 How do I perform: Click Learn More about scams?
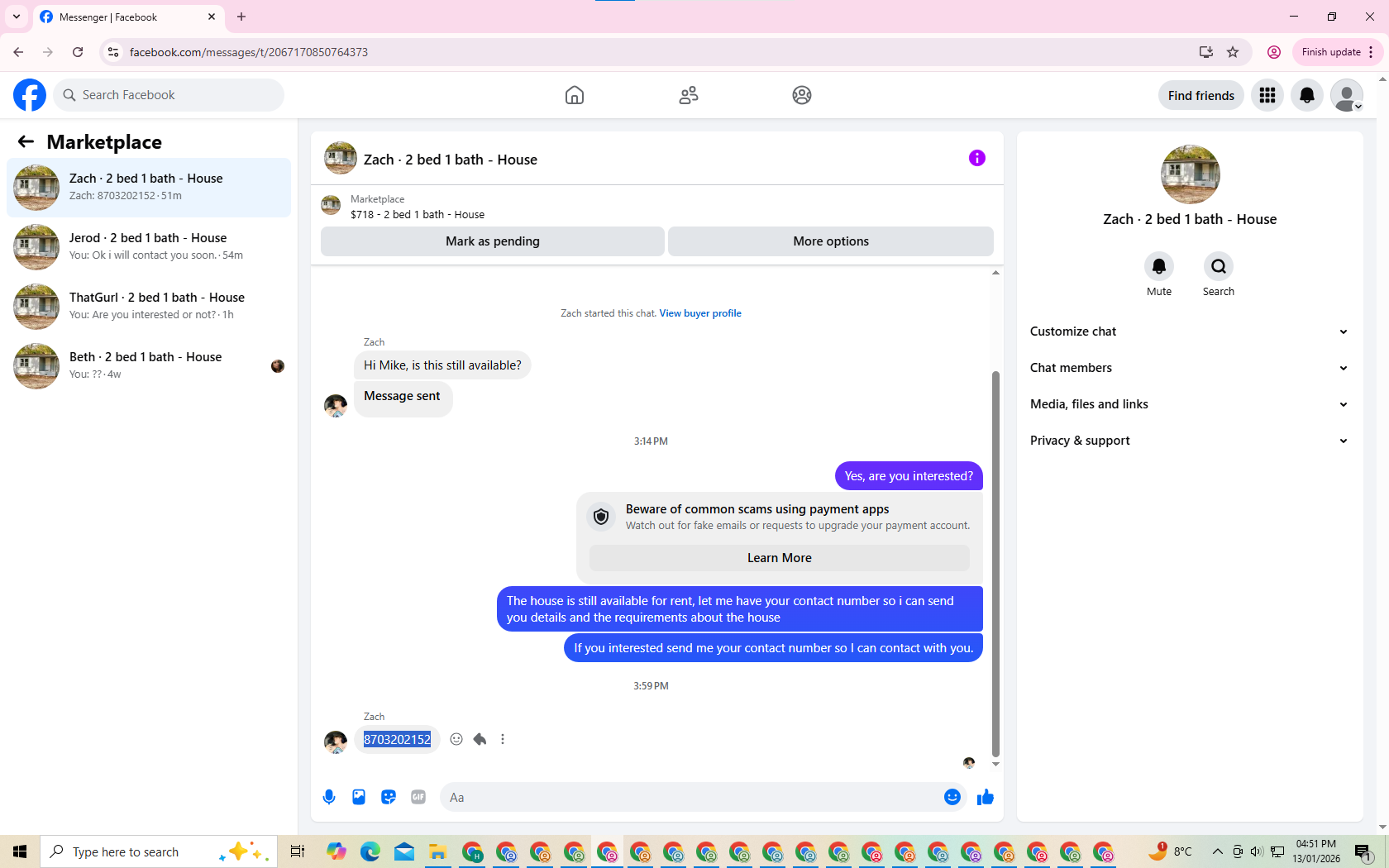[x=780, y=558]
